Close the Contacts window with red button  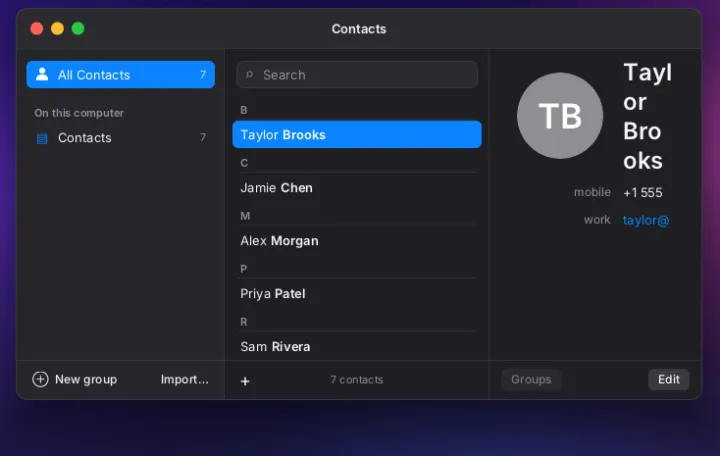(x=37, y=28)
